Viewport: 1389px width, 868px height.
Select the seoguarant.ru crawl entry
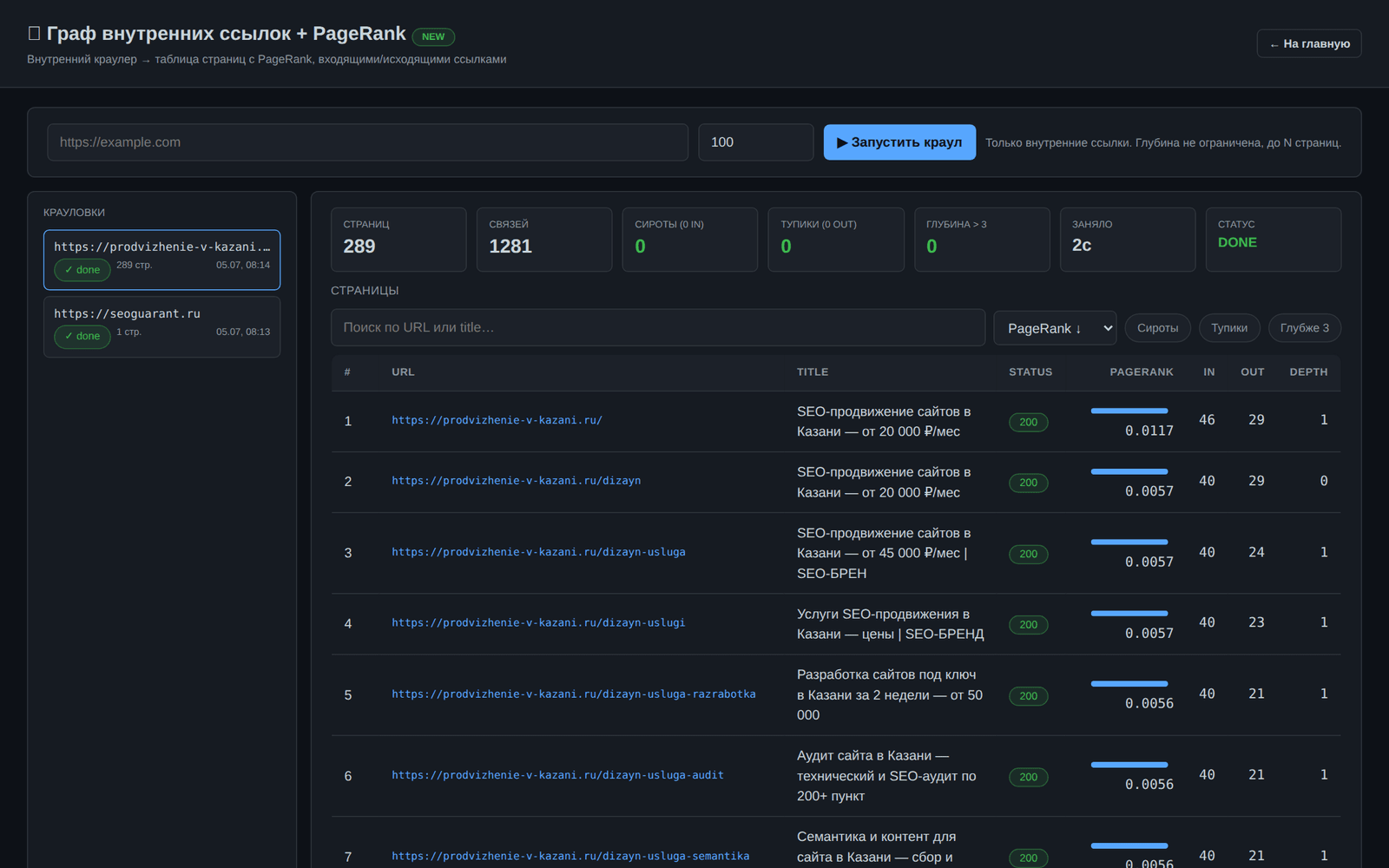click(x=162, y=326)
